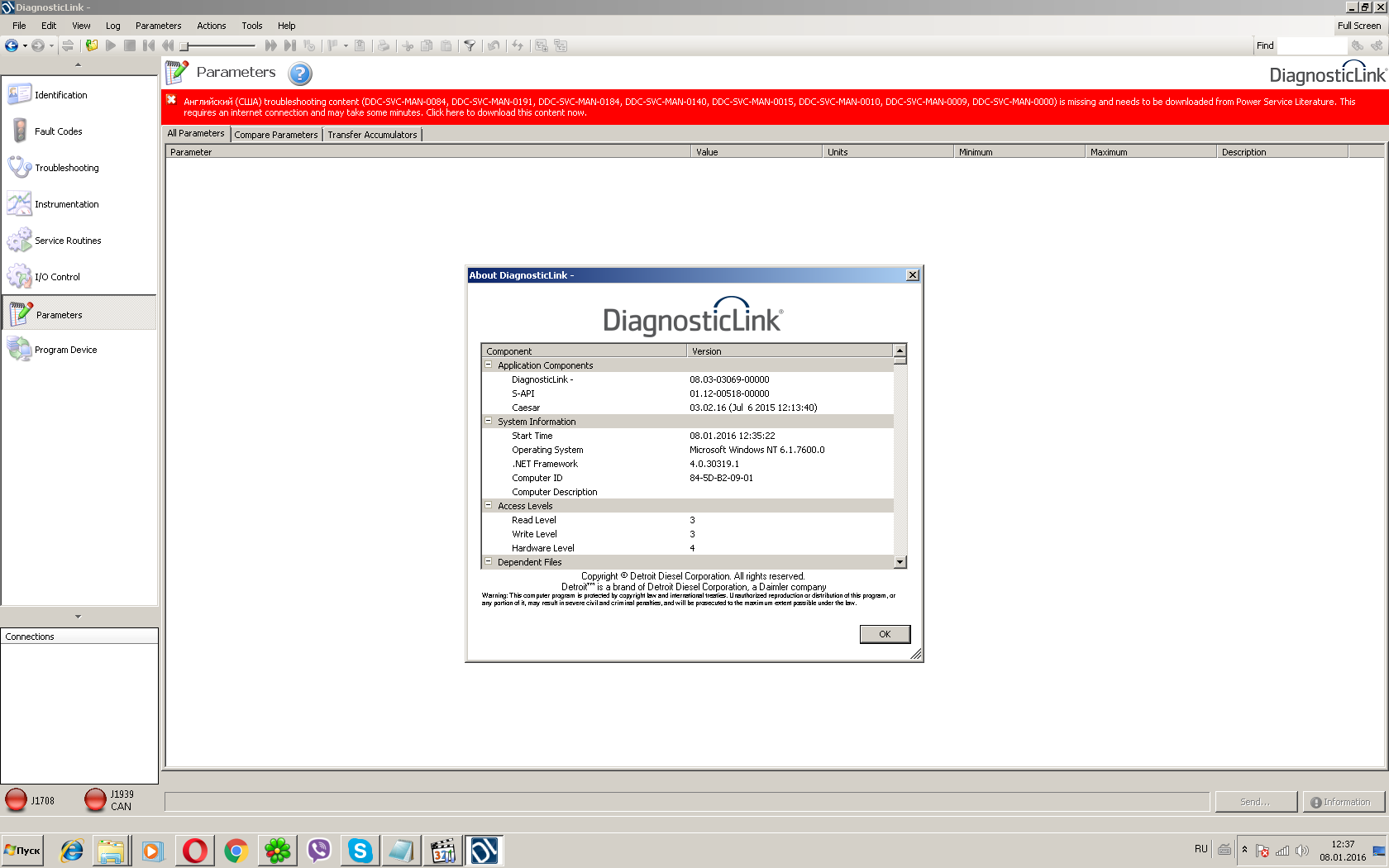The height and width of the screenshot is (868, 1389).
Task: Click the blue Back navigation arrow
Action: [12, 46]
